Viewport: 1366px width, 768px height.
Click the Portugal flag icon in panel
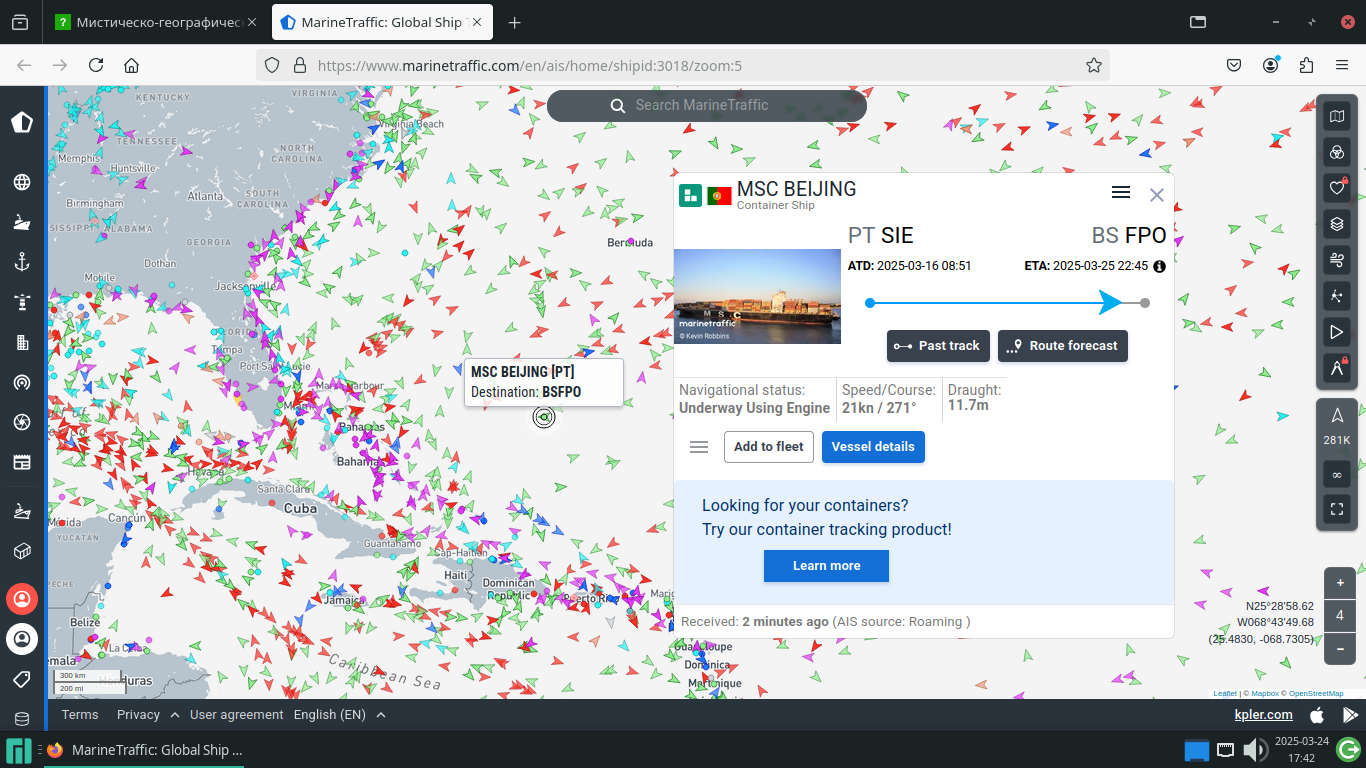point(719,196)
